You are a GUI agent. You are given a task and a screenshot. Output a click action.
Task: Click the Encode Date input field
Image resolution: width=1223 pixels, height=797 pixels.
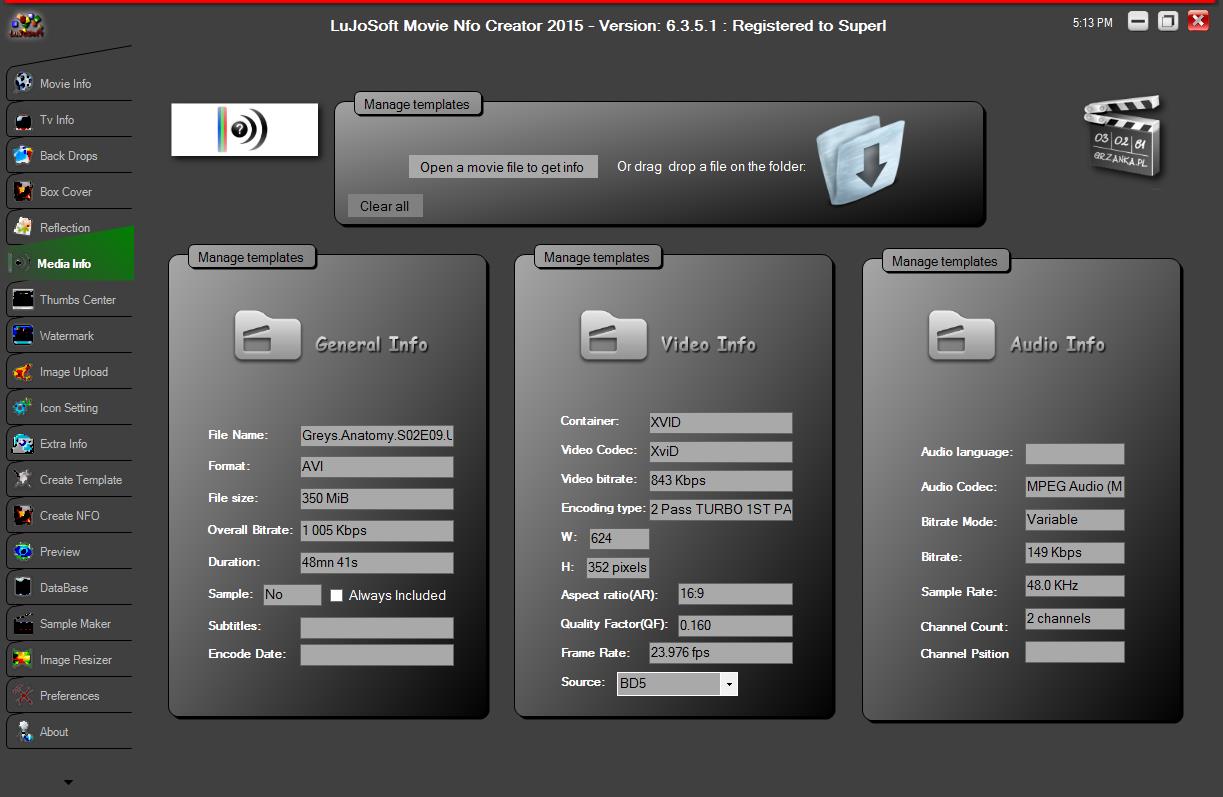[377, 655]
